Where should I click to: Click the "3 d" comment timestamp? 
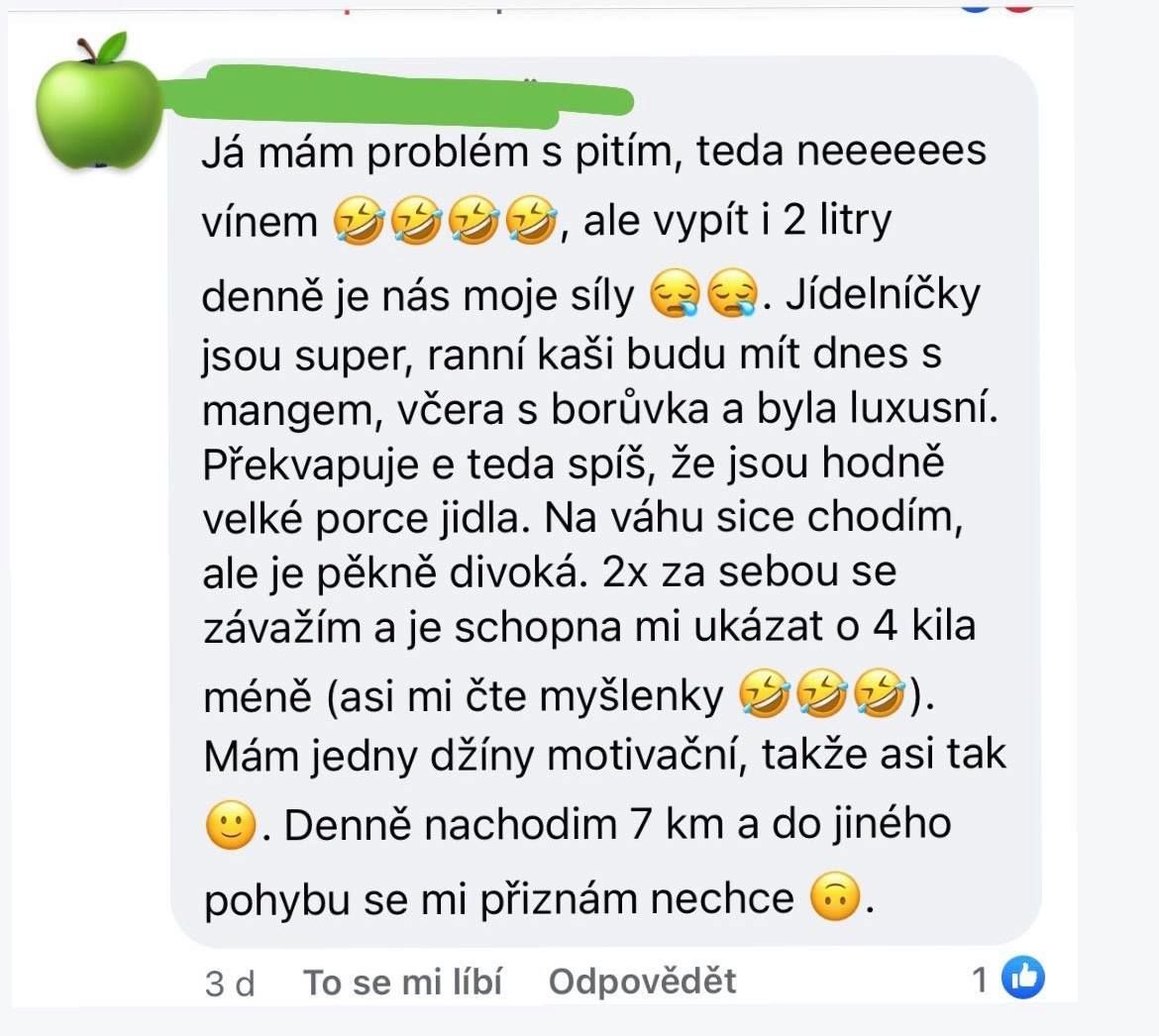230,984
